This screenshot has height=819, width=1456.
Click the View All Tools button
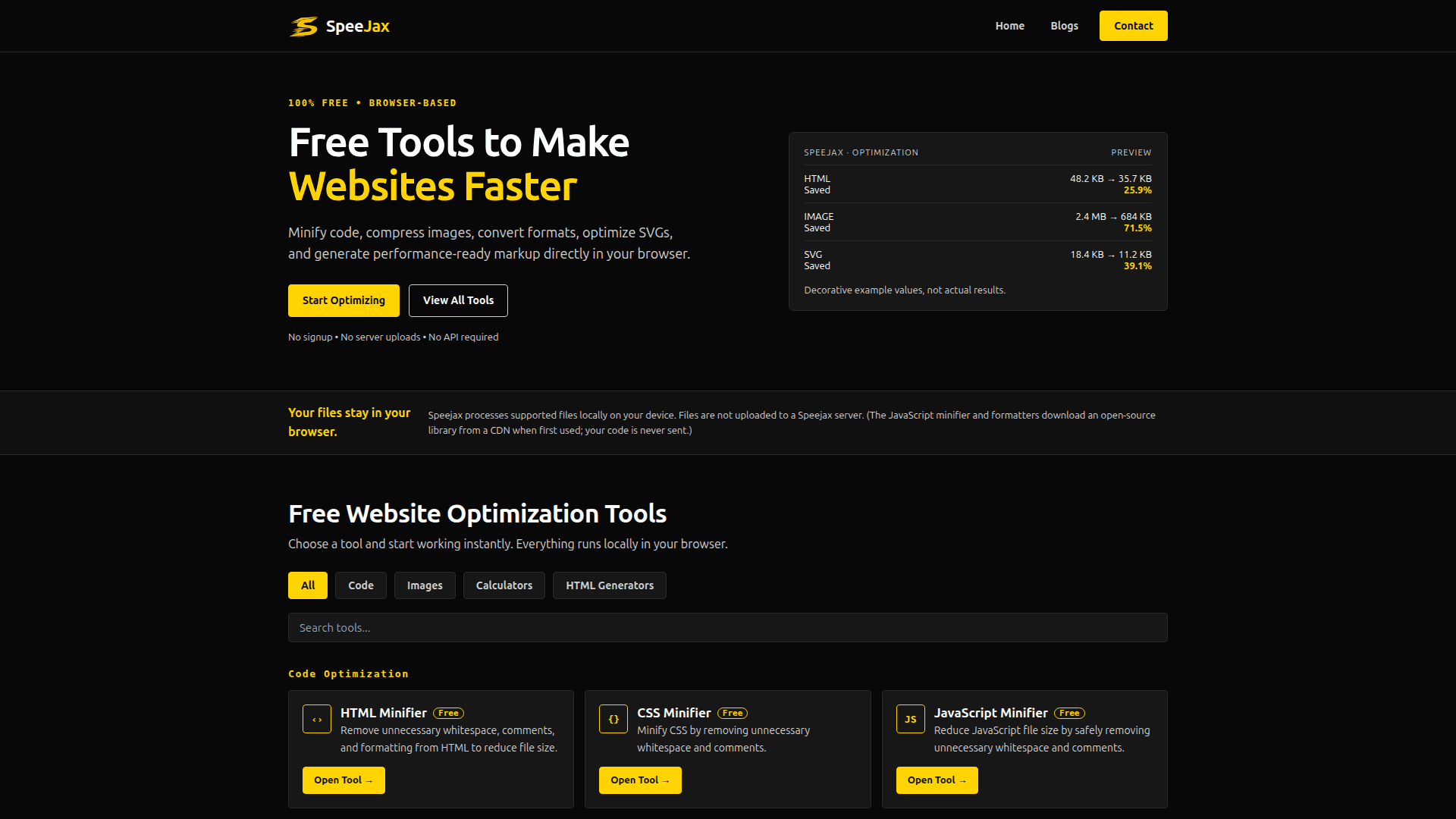point(458,300)
